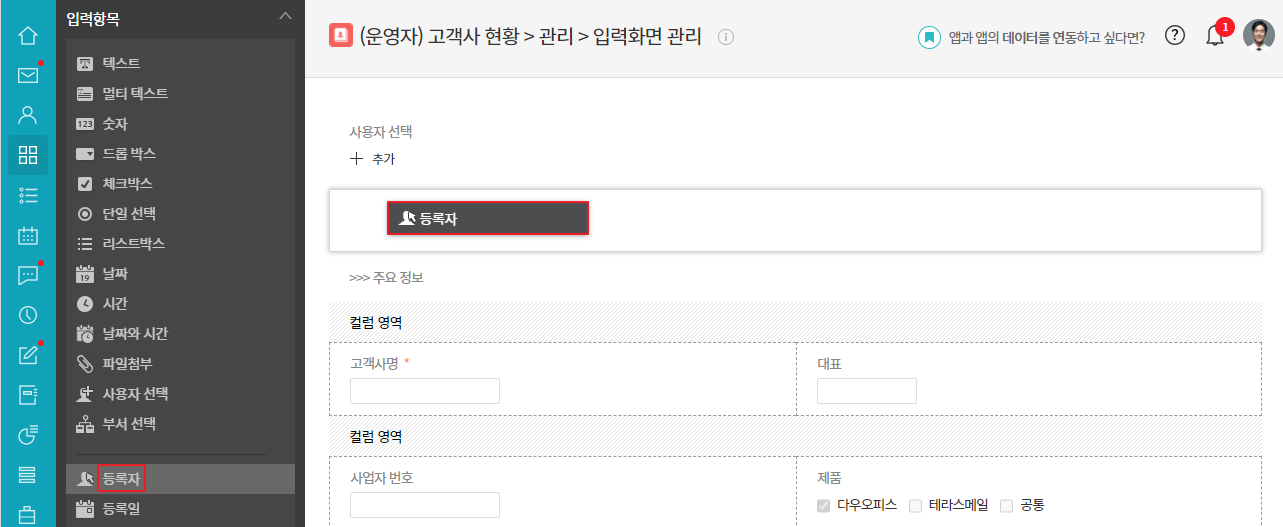Open the user profile avatar
Image resolution: width=1283 pixels, height=527 pixels.
(1258, 36)
